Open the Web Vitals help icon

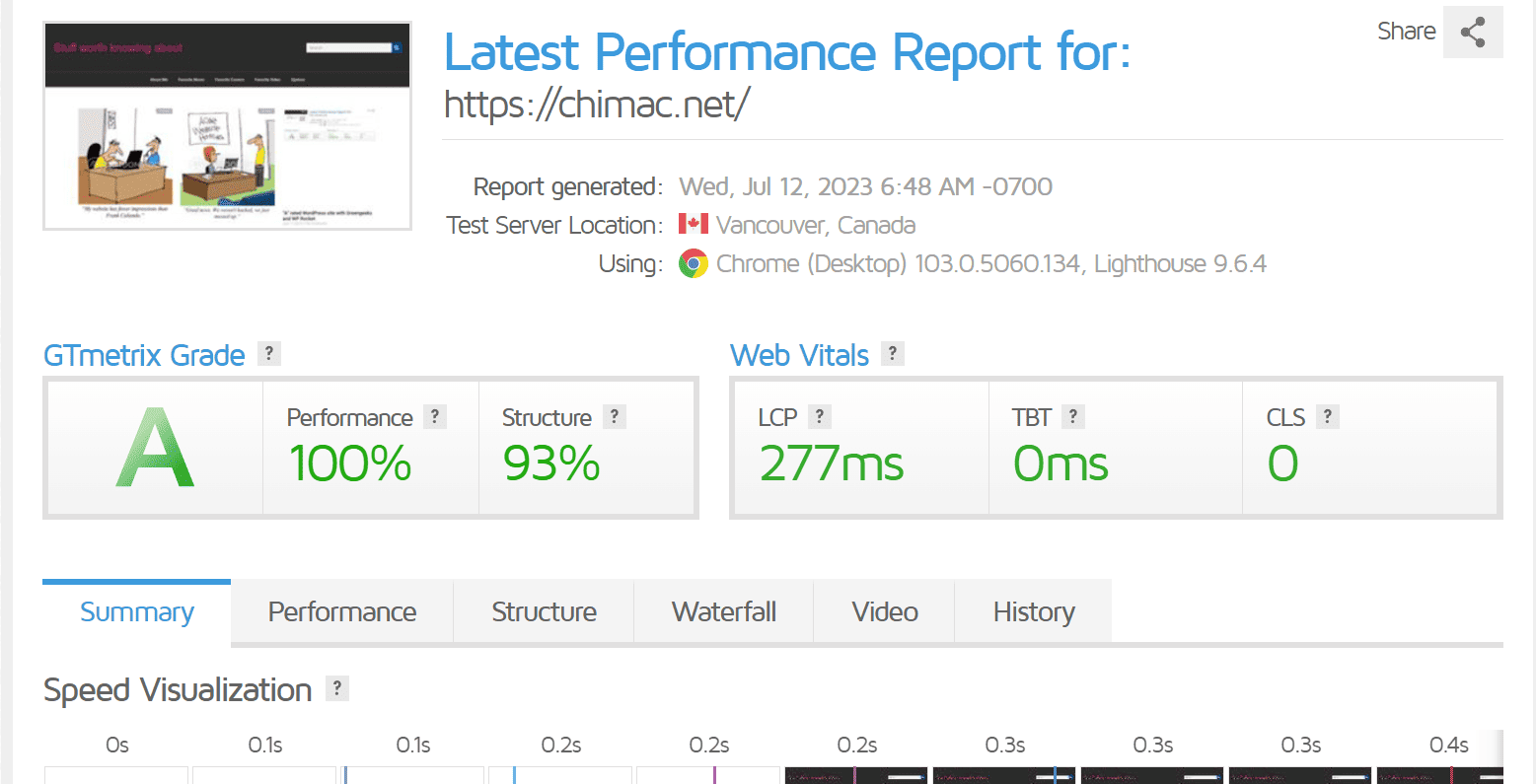coord(892,354)
